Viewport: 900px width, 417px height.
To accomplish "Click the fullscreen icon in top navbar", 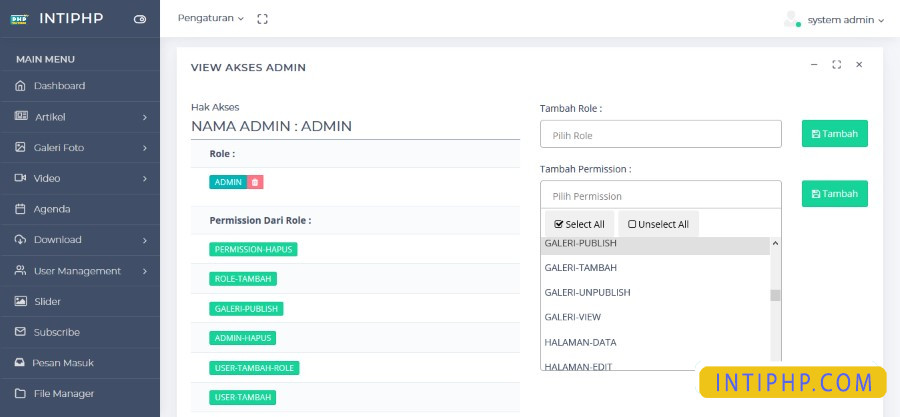I will [x=263, y=19].
